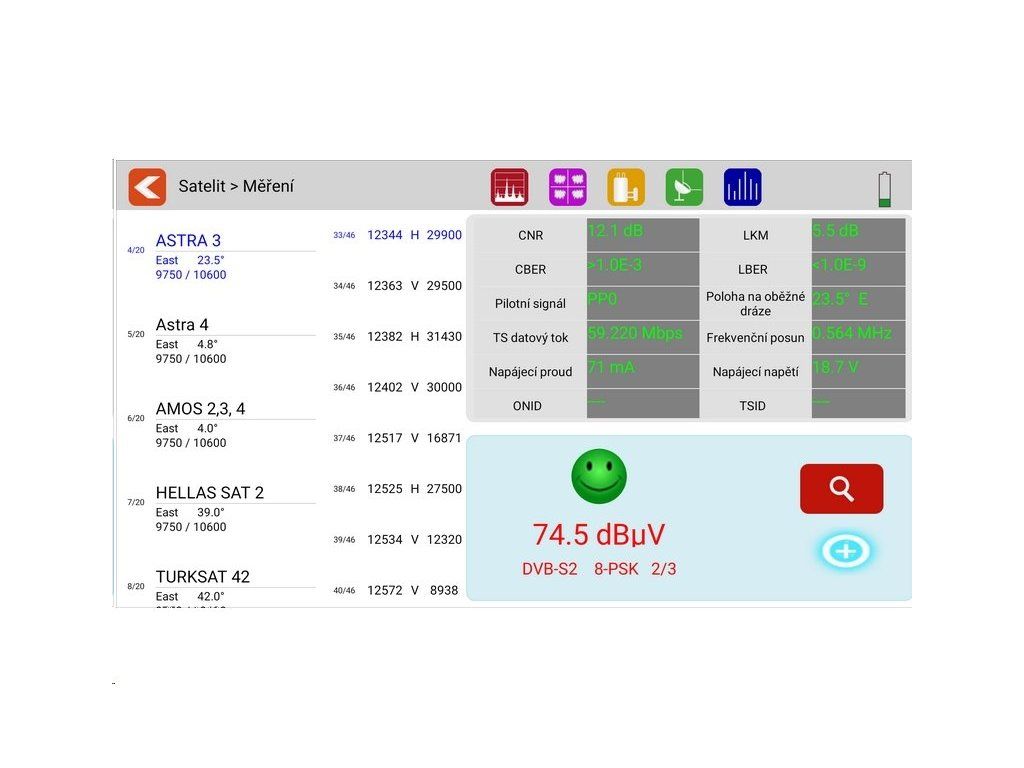Click Napájecí napětí value 18.7 V
The image size is (1024, 768).
click(x=858, y=372)
